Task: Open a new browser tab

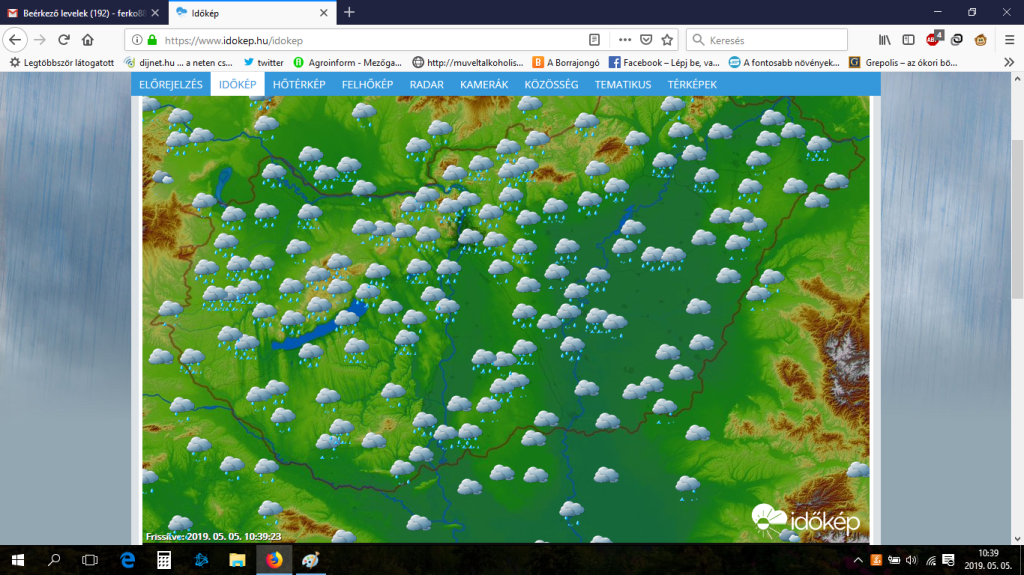Action: (349, 12)
